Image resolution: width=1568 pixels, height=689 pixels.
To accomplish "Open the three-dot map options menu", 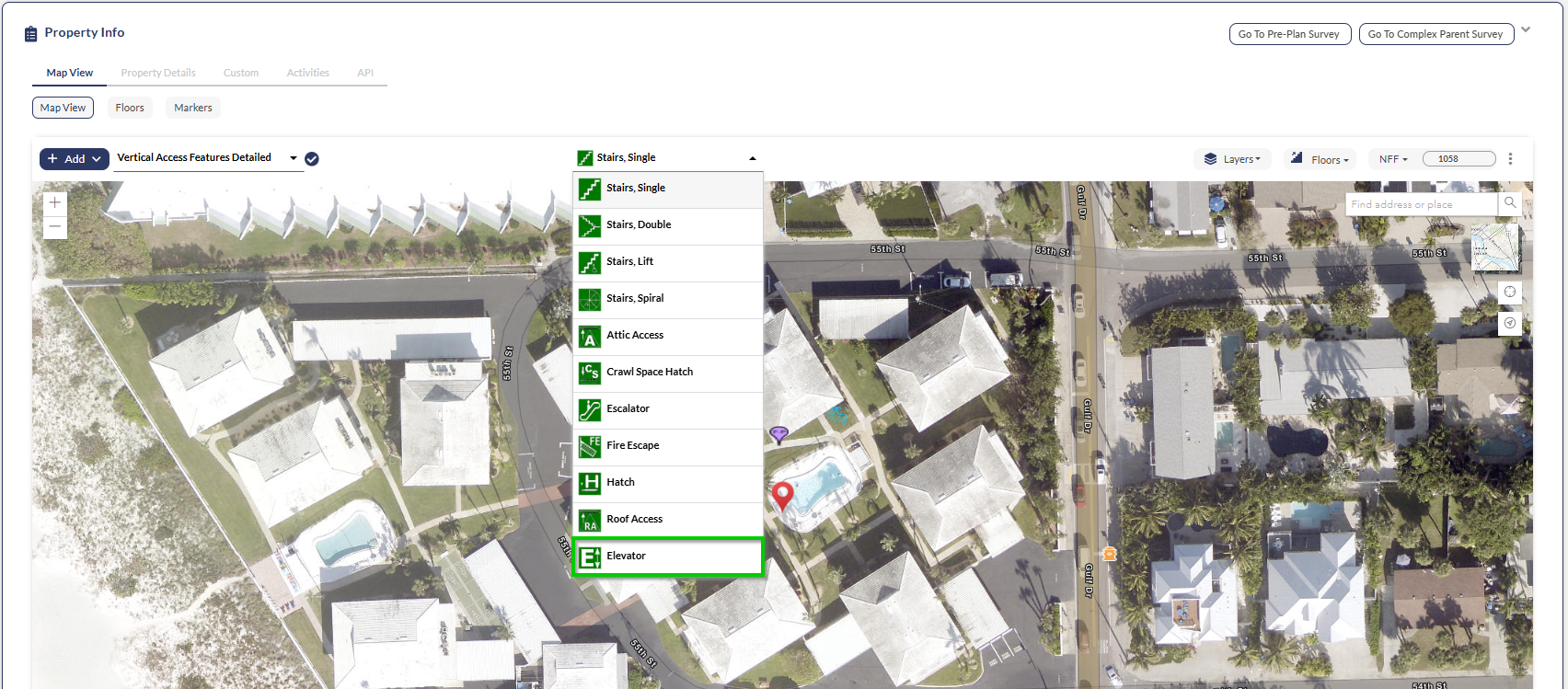I will tap(1510, 159).
